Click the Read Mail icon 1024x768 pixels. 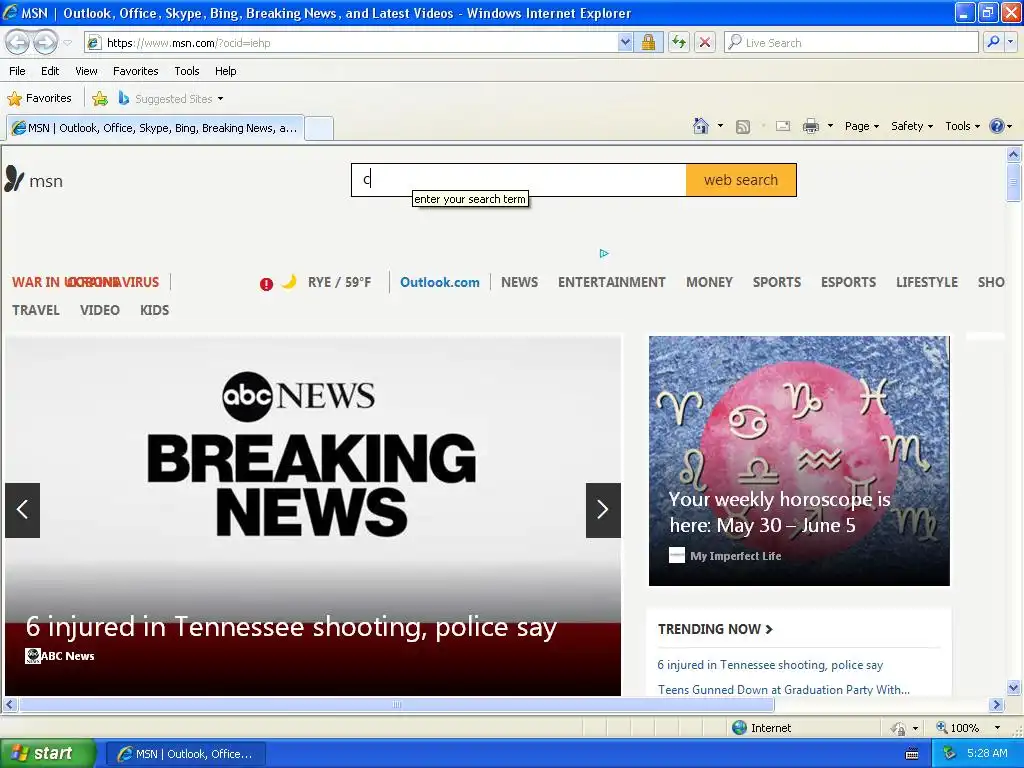pyautogui.click(x=783, y=126)
